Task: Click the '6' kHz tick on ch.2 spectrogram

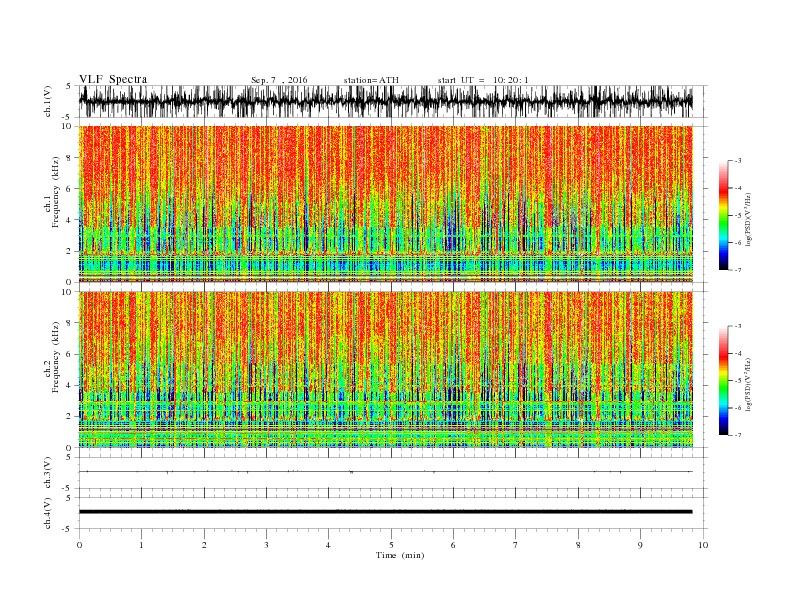Action: pyautogui.click(x=69, y=354)
